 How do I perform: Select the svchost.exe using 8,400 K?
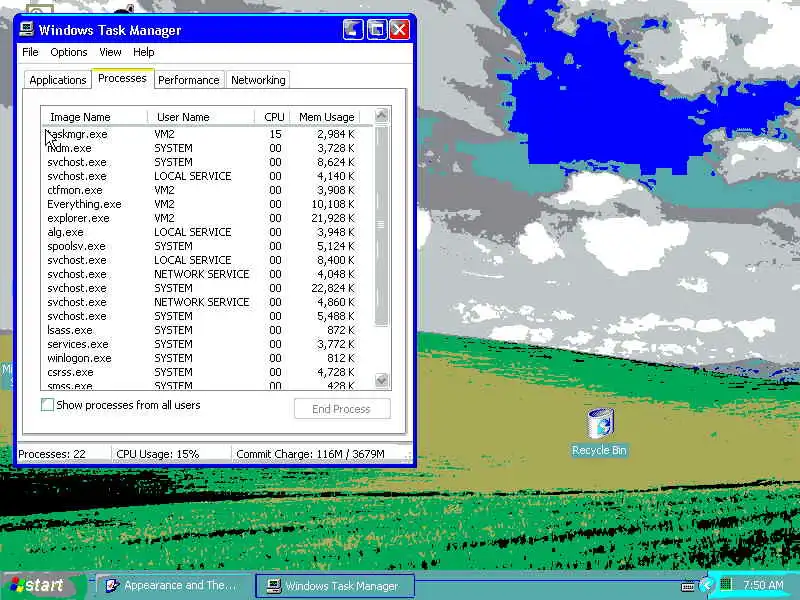point(201,260)
